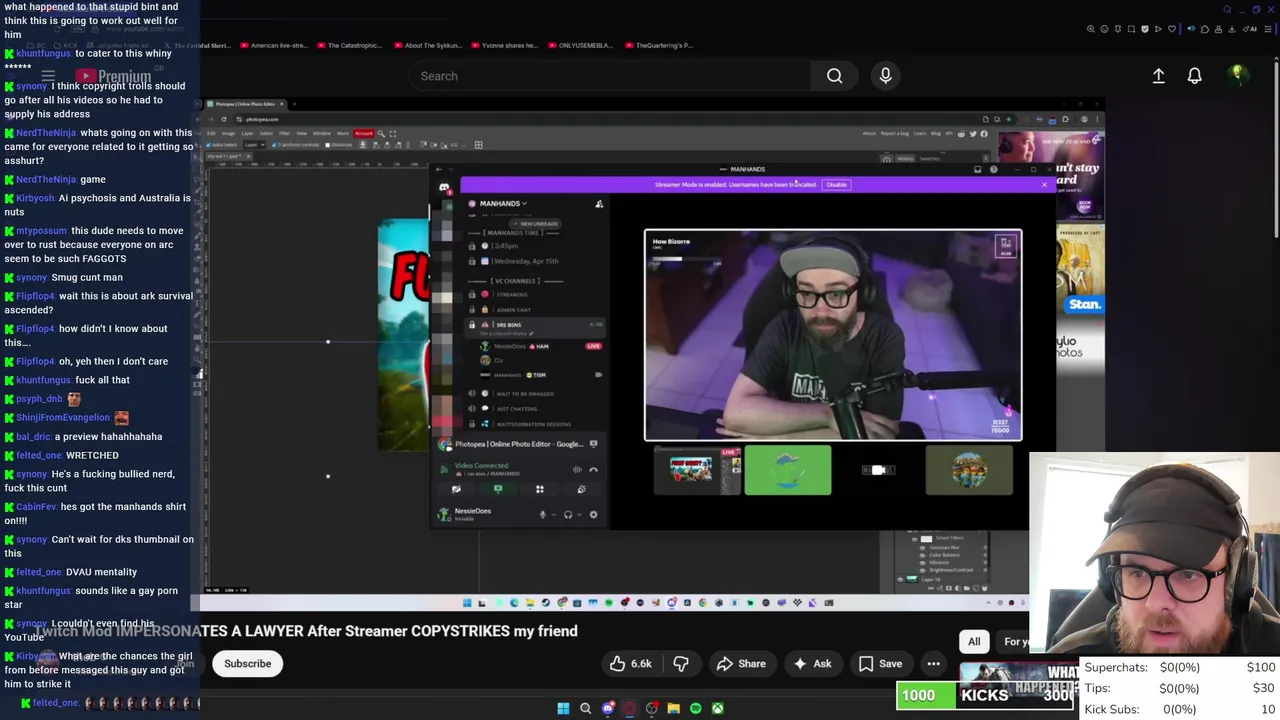Deafen Discord headphones
Viewport: 1280px width, 720px height.
tap(568, 515)
